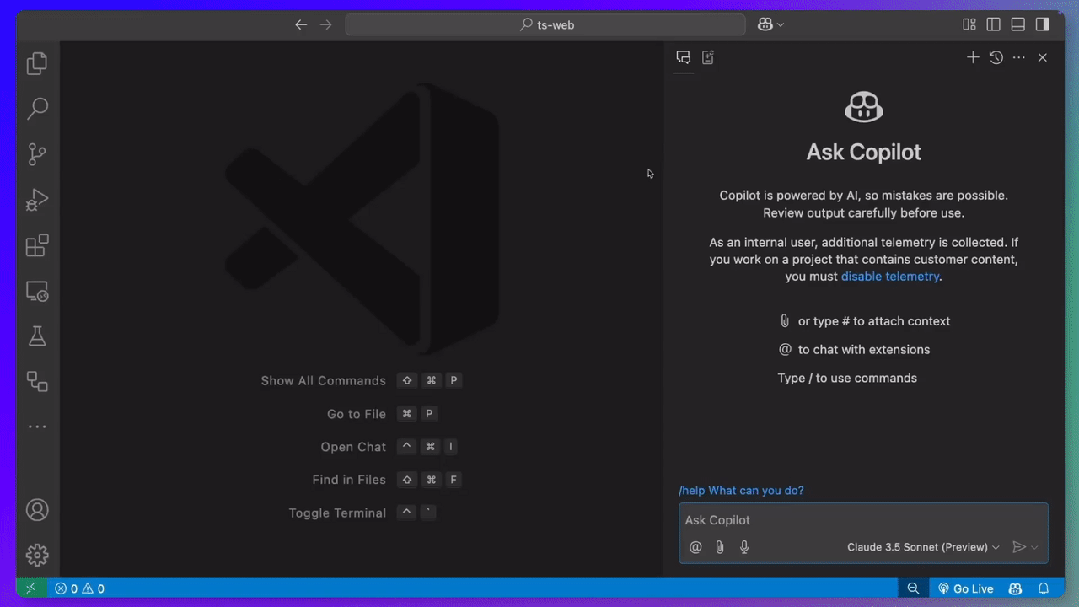Screen dimensions: 1079x607
Task: Show chat history with the clock icon
Action: coord(995,57)
